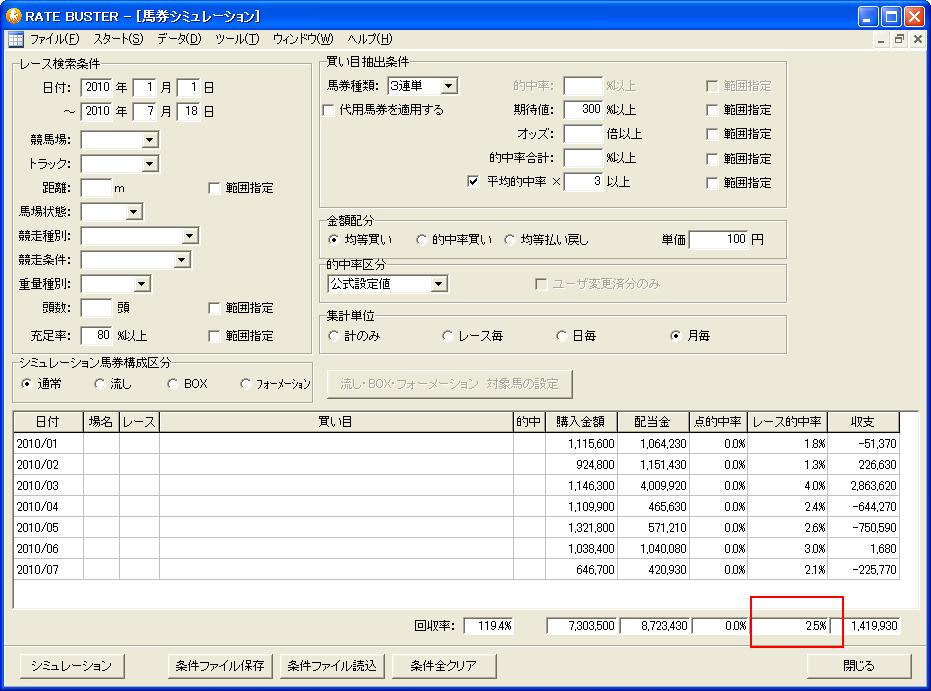Screen dimensions: 931x691
Task: Toggle 範囲指定 checkbox next to 充足率
Action: (214, 336)
